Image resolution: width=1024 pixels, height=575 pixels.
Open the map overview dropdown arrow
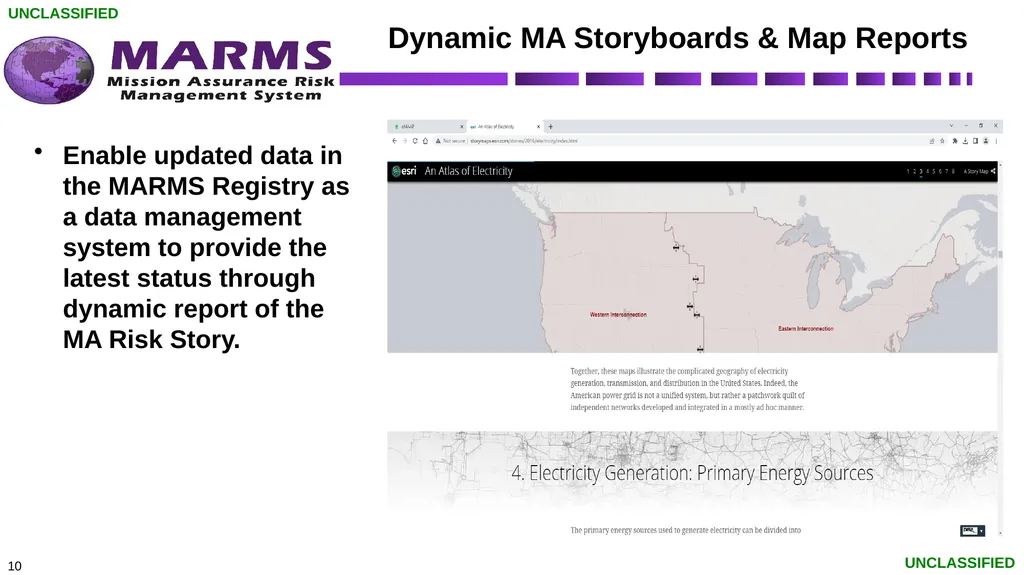click(981, 531)
